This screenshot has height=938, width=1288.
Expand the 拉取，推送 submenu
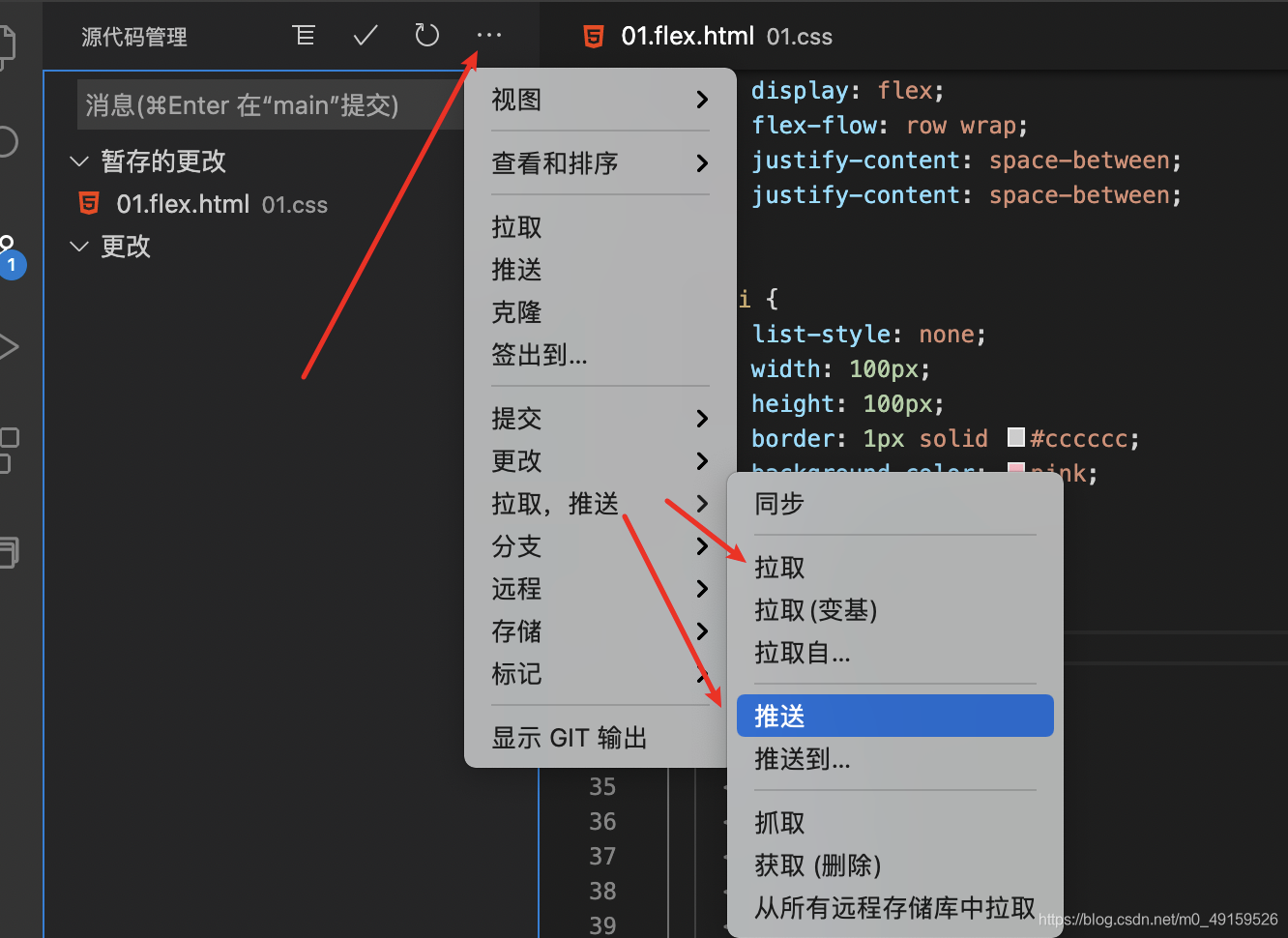(600, 504)
